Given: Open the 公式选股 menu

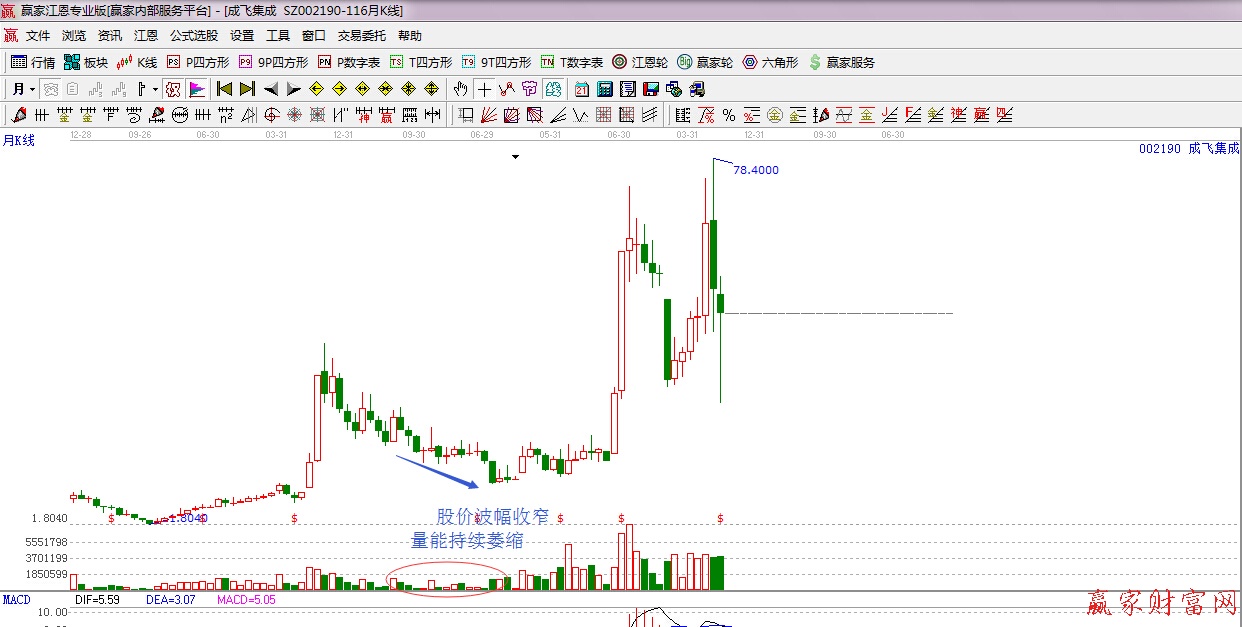Looking at the screenshot, I should tap(193, 36).
